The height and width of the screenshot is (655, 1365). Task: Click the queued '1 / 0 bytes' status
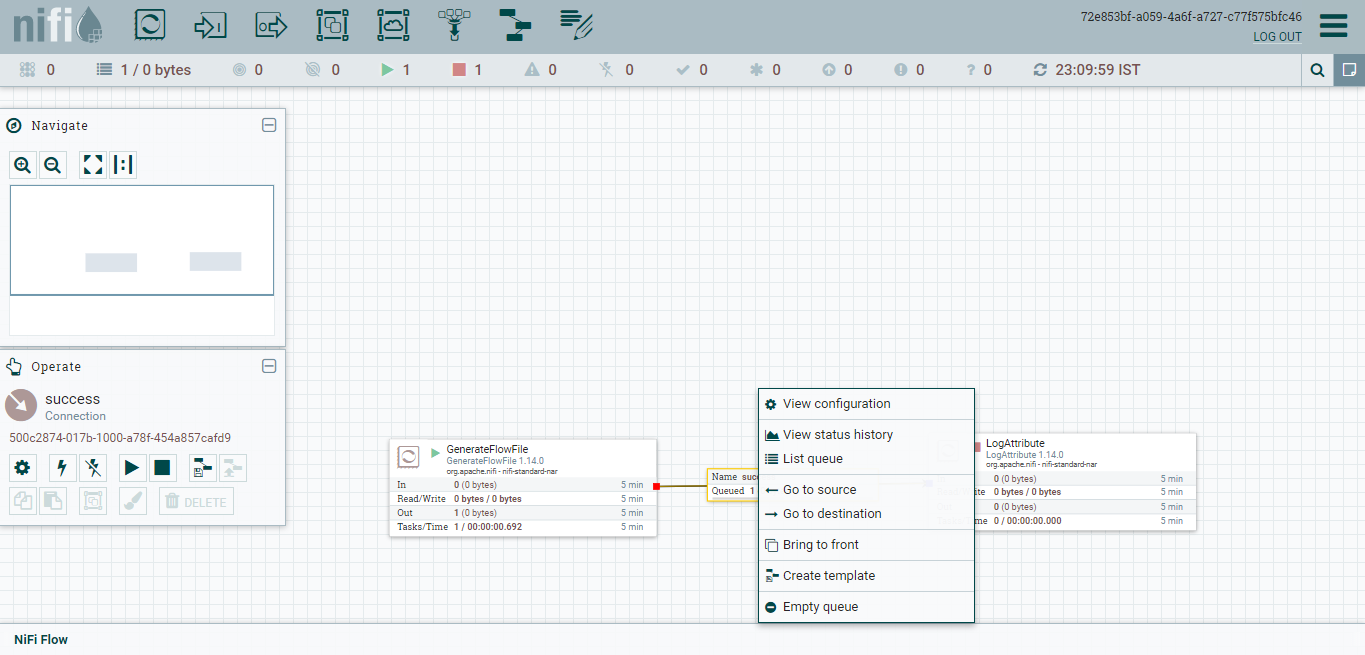[144, 70]
